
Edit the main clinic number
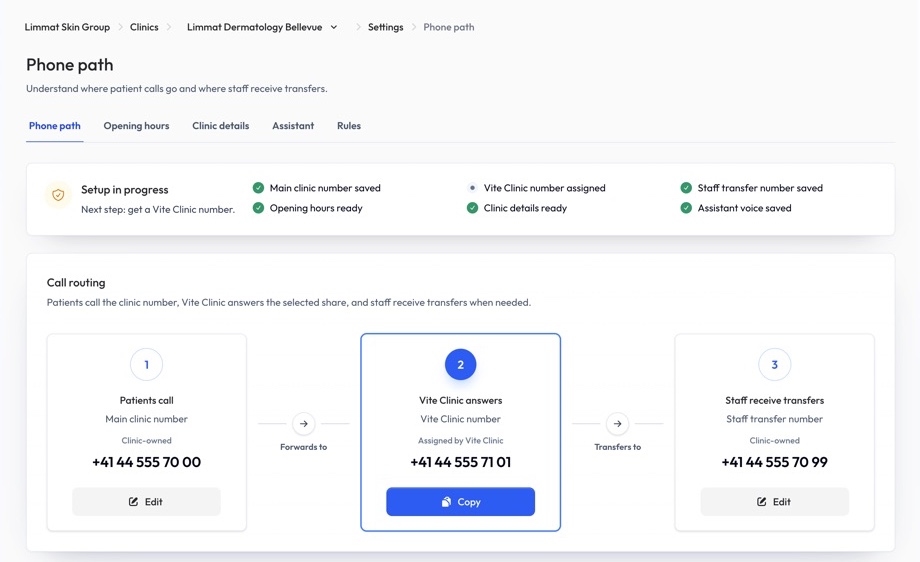pos(147,502)
